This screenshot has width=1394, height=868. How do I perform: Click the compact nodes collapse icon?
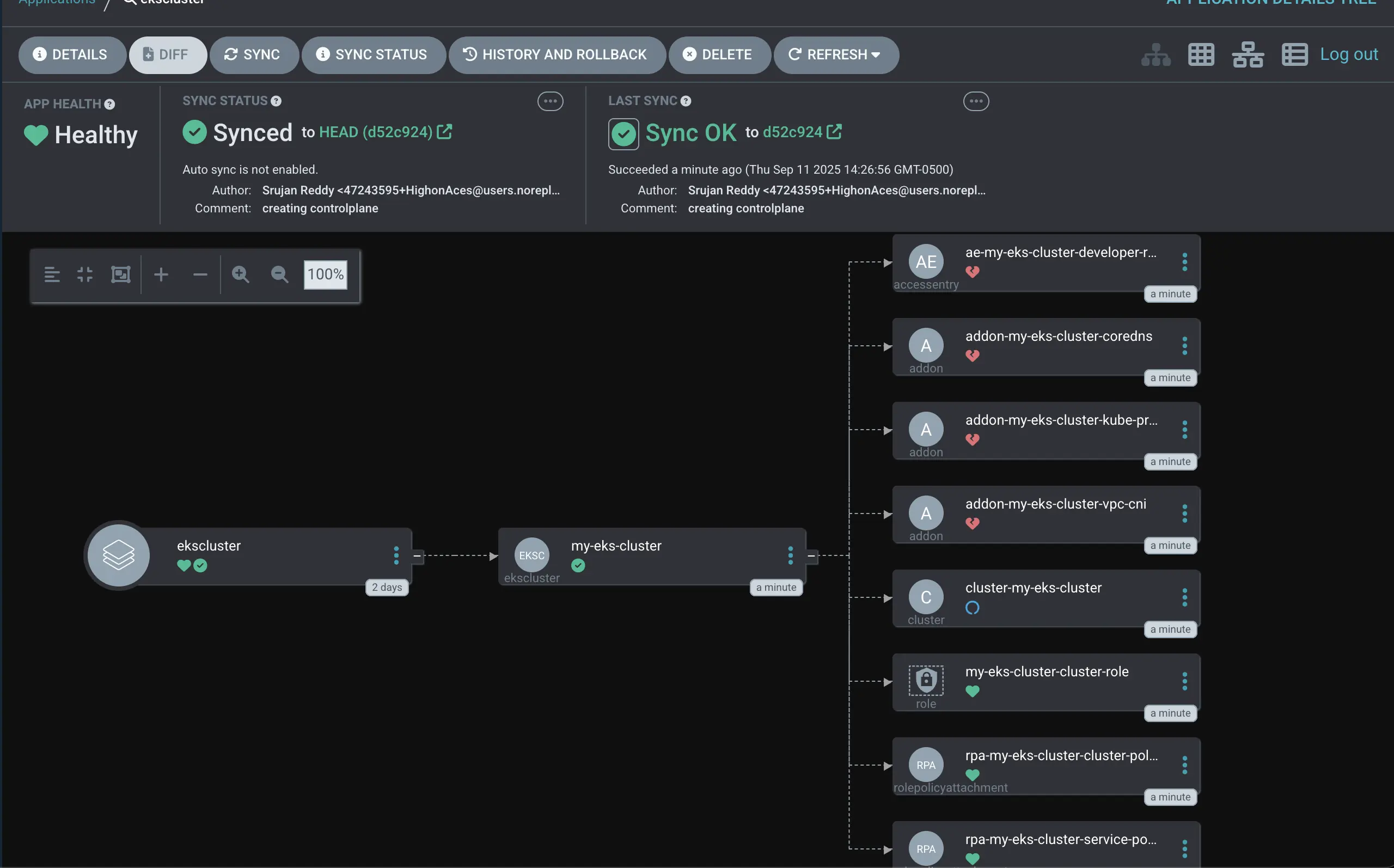(x=85, y=274)
